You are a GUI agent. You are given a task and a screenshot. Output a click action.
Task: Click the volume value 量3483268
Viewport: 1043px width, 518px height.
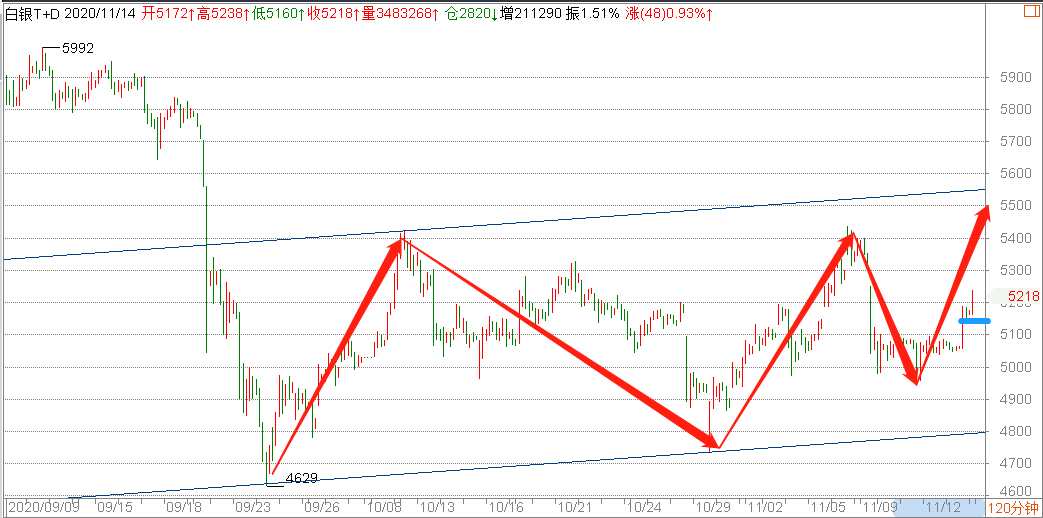tap(399, 14)
